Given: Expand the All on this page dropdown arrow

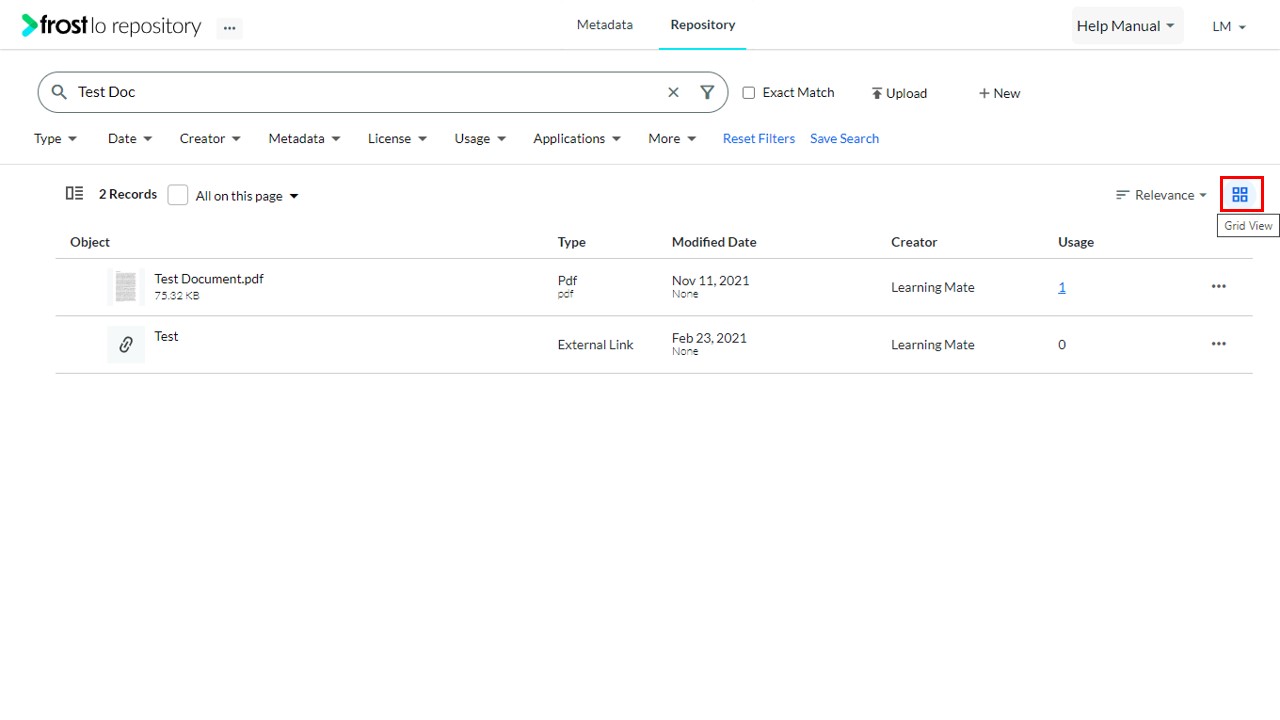Looking at the screenshot, I should (294, 196).
